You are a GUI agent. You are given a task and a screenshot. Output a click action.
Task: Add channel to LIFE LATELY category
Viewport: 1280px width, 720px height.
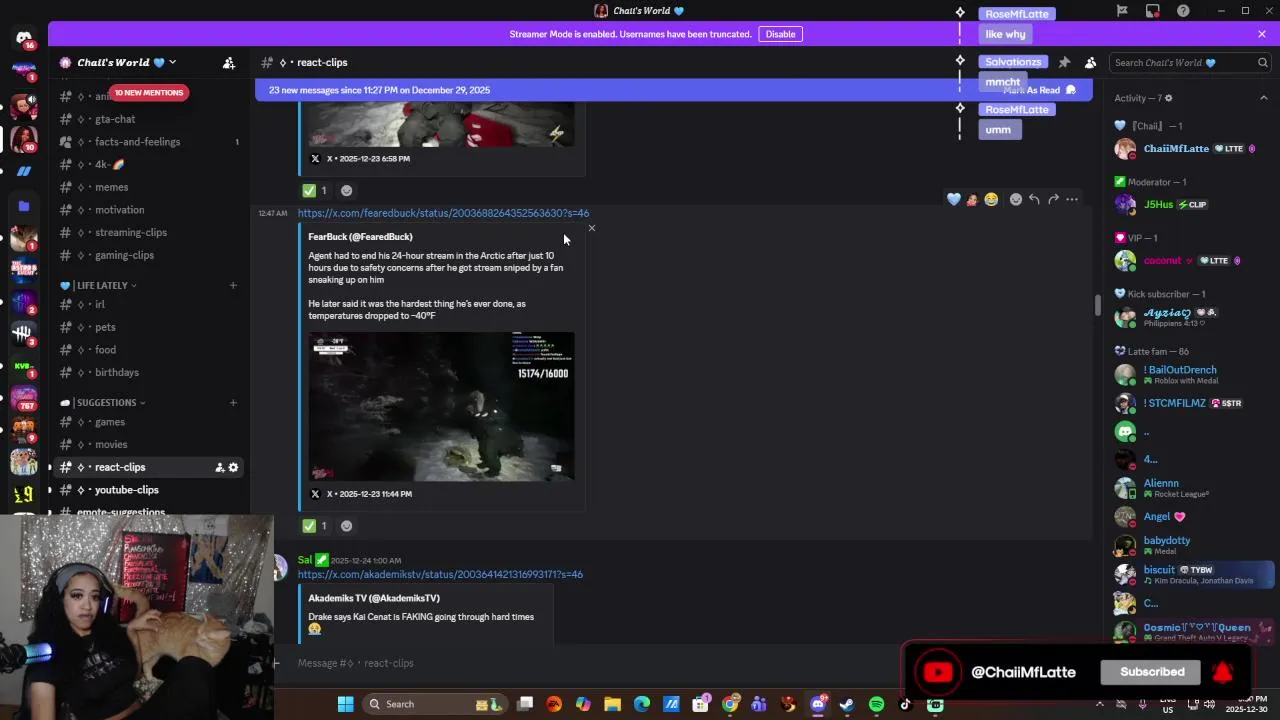click(233, 285)
